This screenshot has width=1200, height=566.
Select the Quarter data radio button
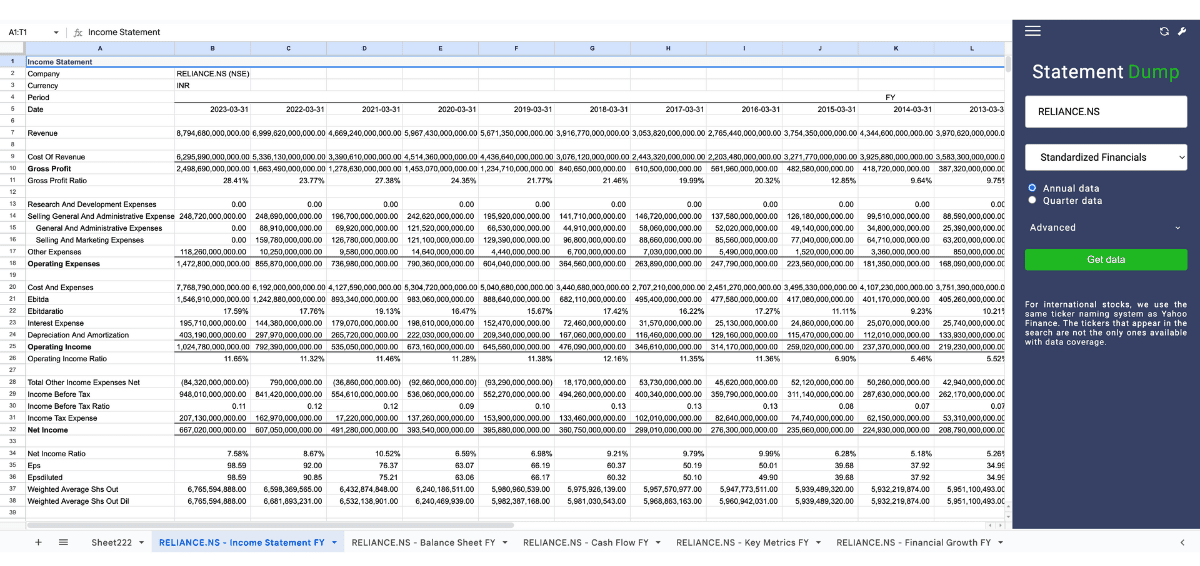coord(1032,200)
